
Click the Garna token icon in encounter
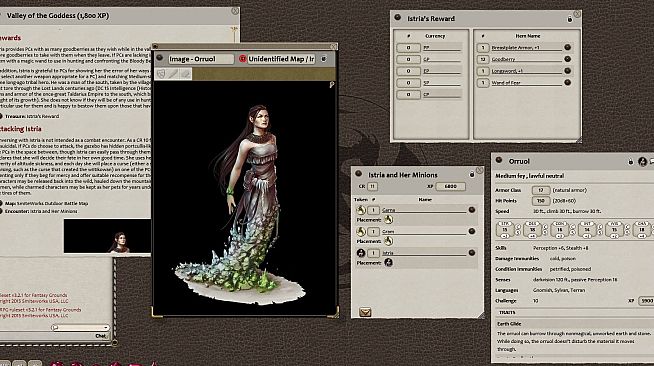pos(361,210)
